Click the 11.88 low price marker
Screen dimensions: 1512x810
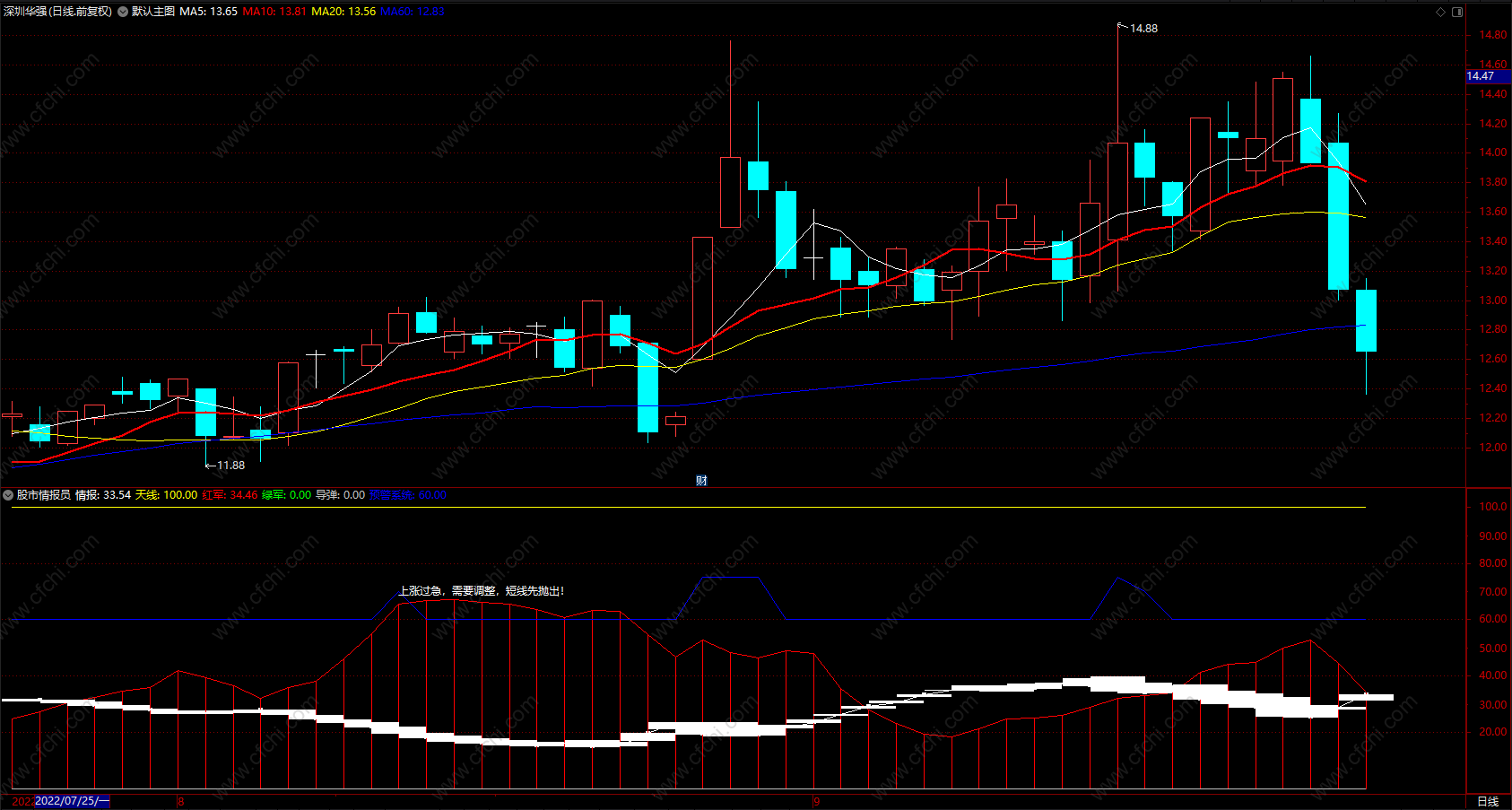click(230, 466)
